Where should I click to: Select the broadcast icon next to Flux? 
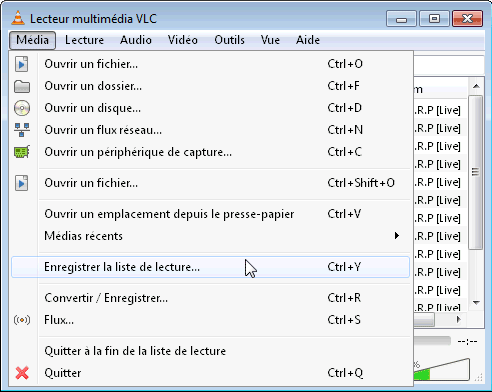pos(22,320)
